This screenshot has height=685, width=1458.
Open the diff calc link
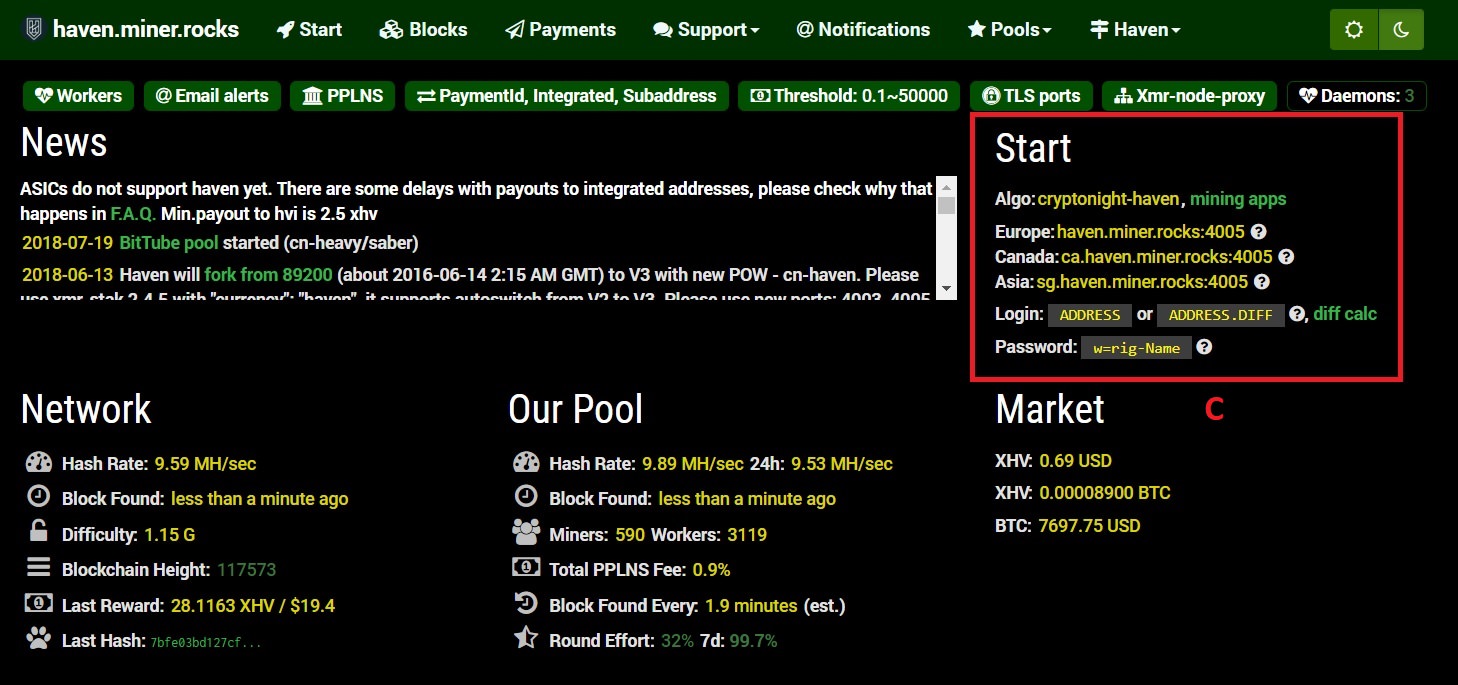click(1345, 314)
